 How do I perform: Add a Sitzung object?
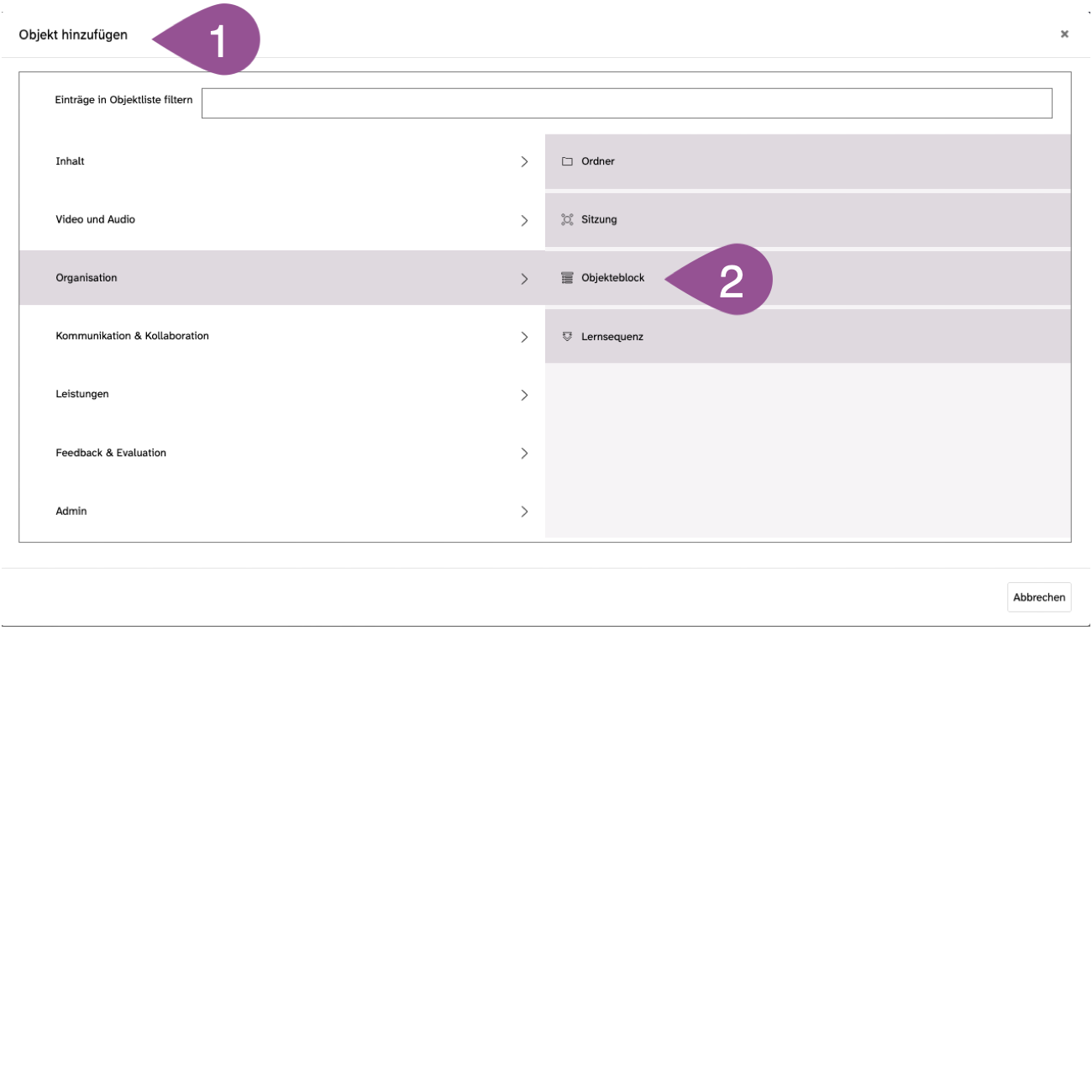coord(808,220)
